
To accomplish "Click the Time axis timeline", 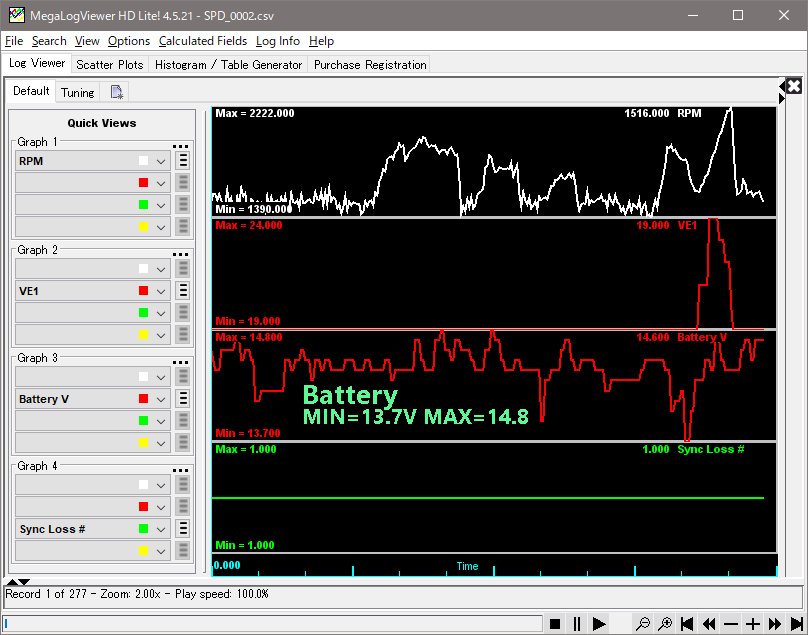I will click(494, 565).
